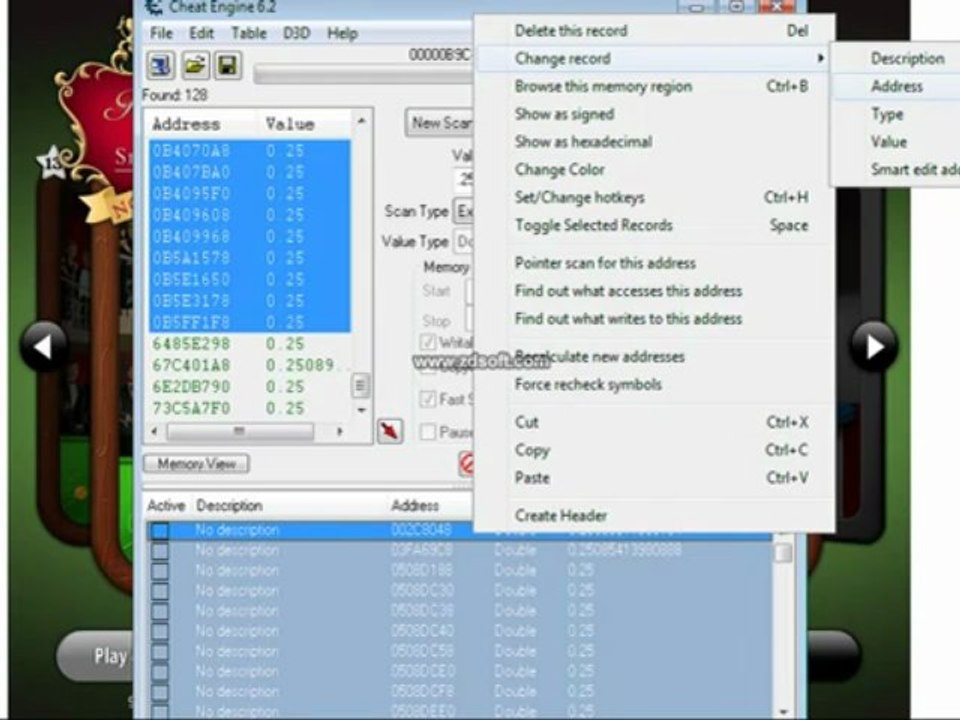The height and width of the screenshot is (720, 960).
Task: Select Show as hexadecimal option
Action: [654, 141]
